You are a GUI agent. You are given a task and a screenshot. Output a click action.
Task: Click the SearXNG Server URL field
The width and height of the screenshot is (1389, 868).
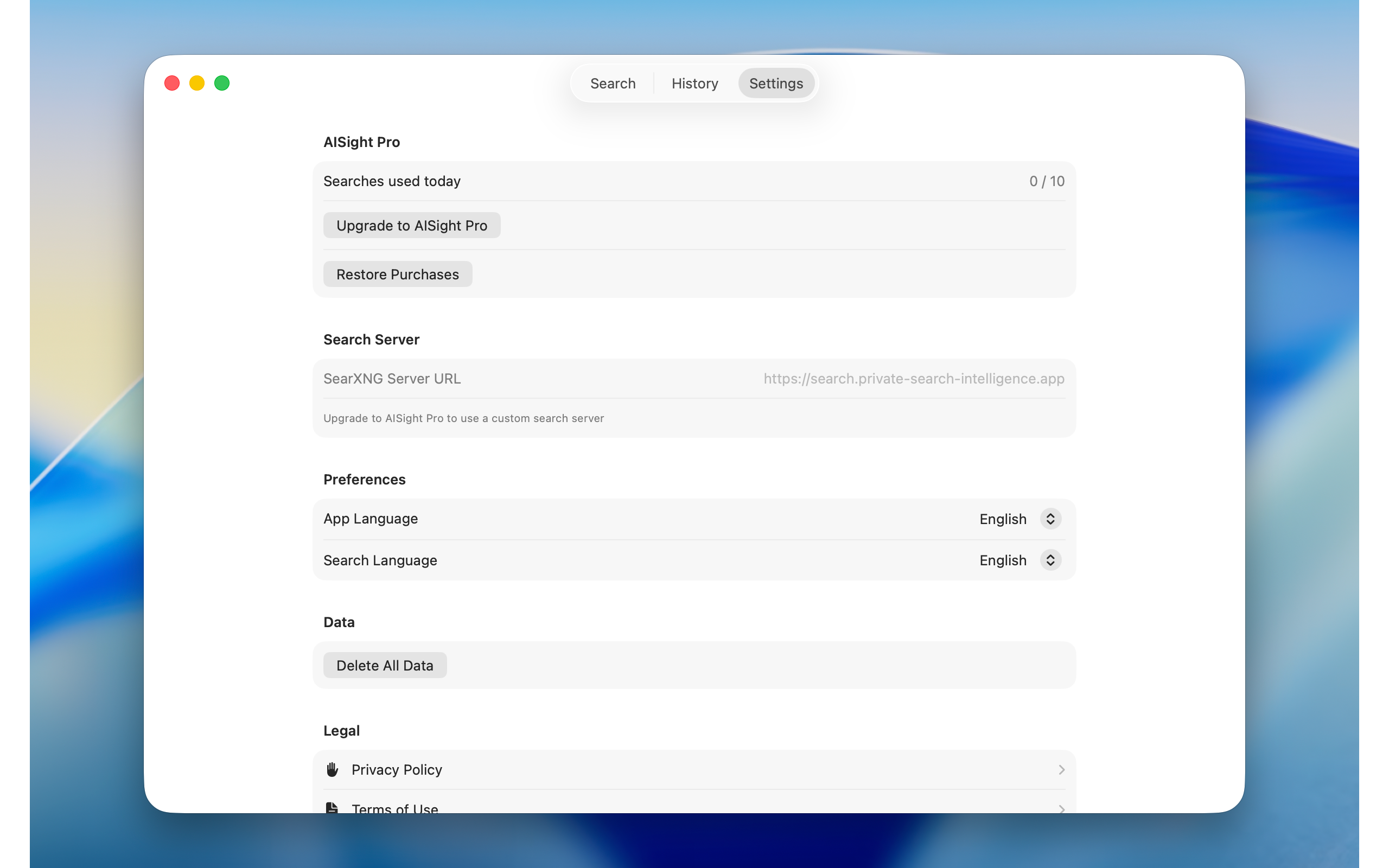694,379
